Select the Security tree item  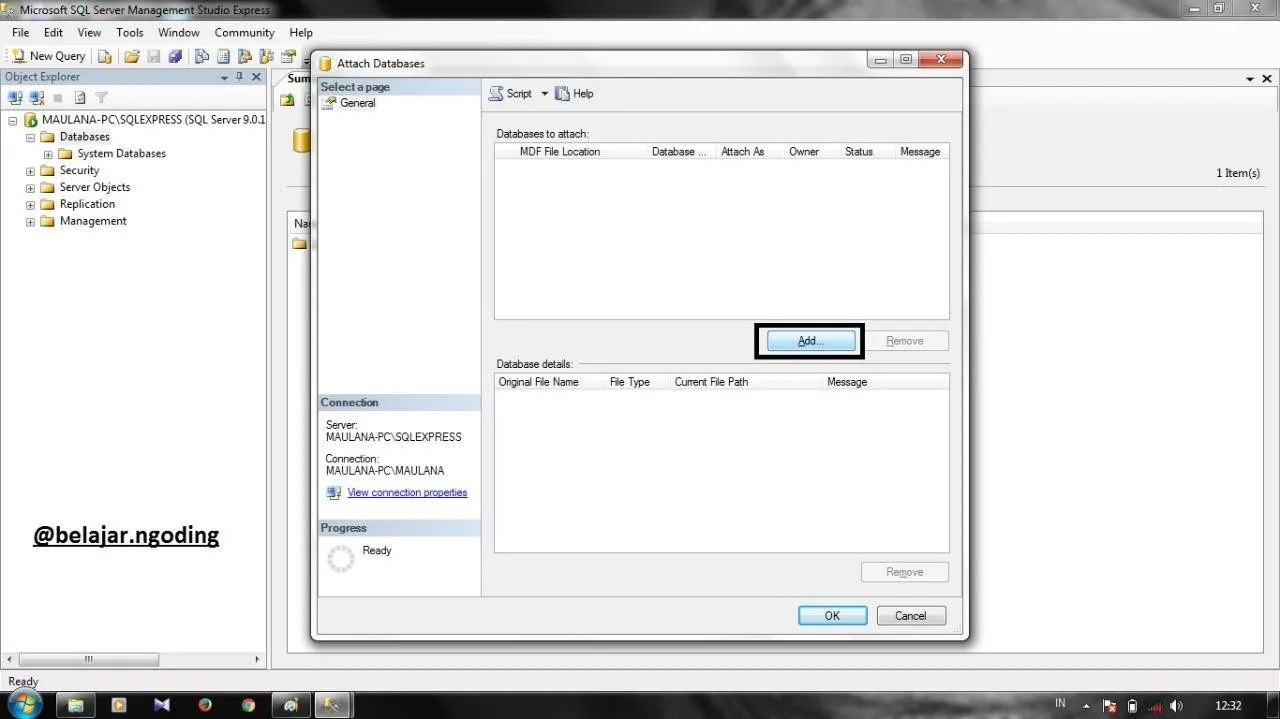79,171
